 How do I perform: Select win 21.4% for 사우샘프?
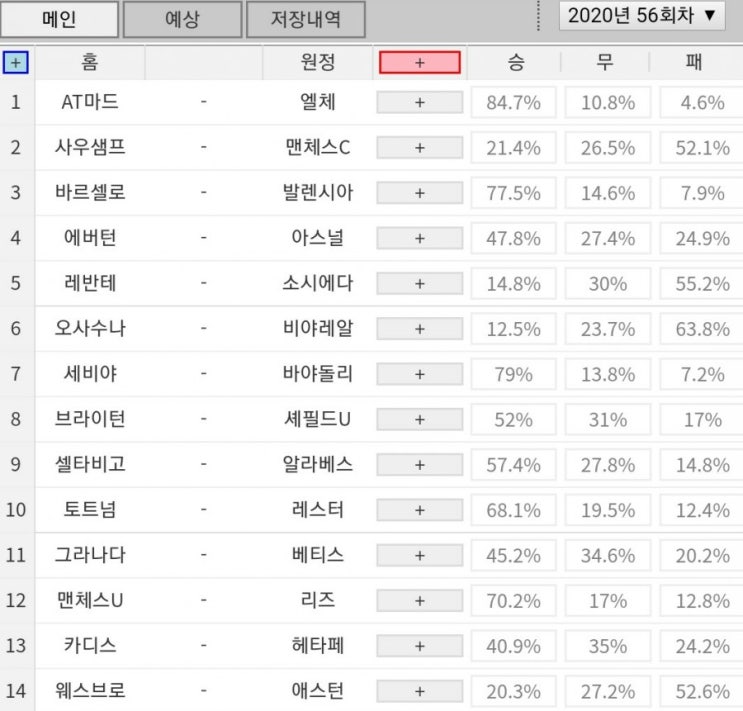[514, 148]
